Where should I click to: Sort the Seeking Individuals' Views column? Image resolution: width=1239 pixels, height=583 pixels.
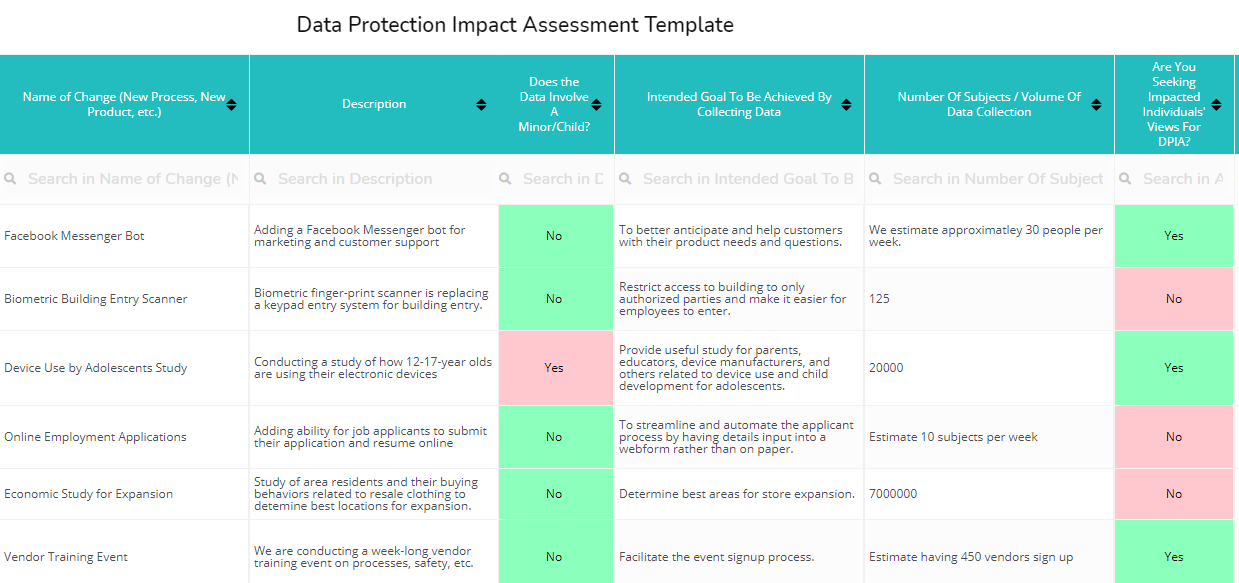click(x=1217, y=105)
